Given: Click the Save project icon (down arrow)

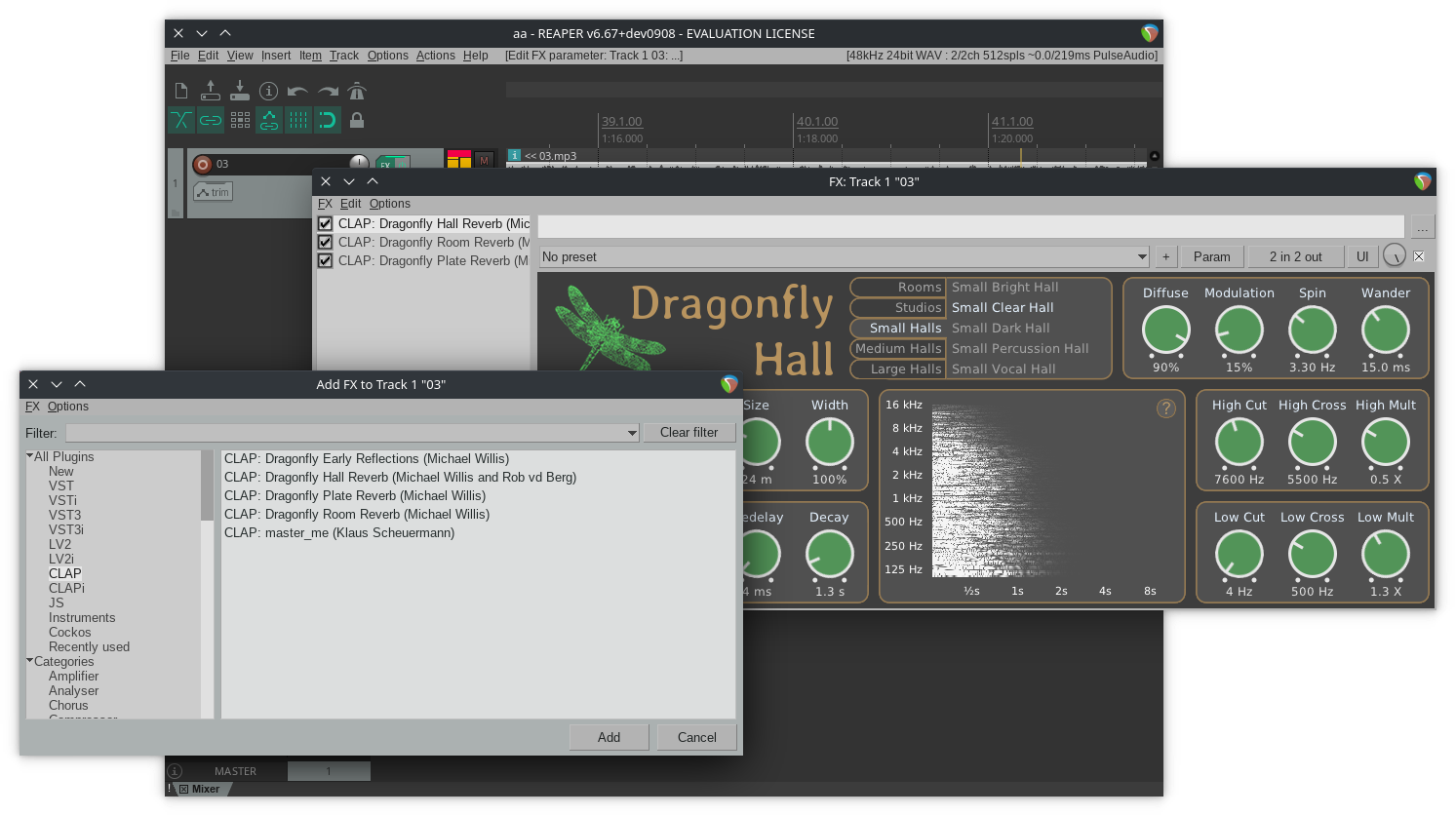Looking at the screenshot, I should point(240,91).
